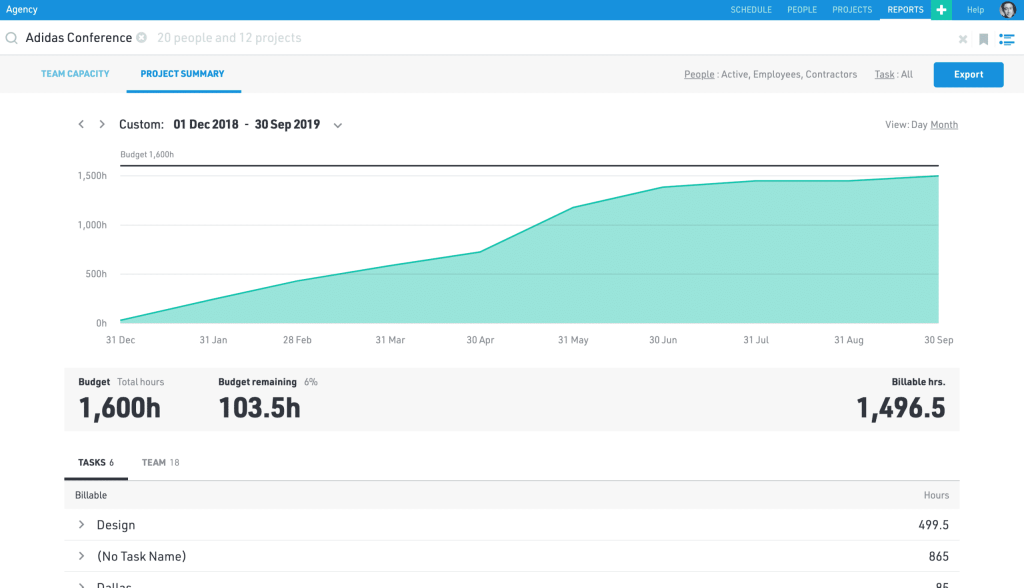This screenshot has height=588, width=1024.
Task: Toggle the Task filter set to All
Action: click(893, 74)
